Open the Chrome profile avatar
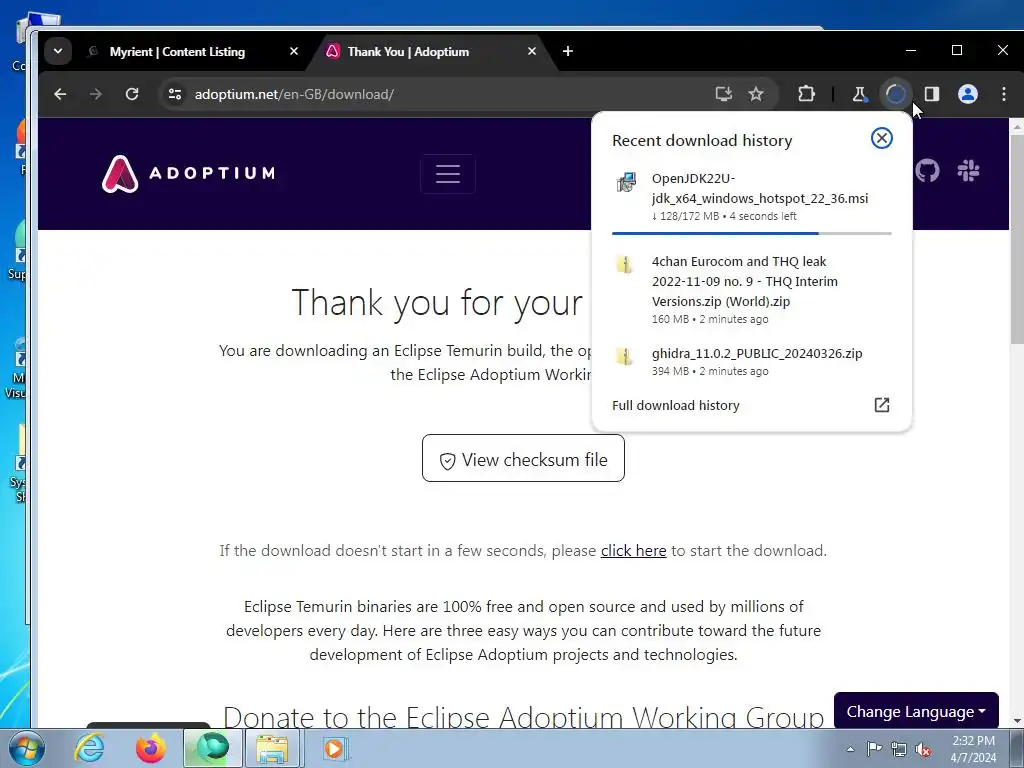This screenshot has height=768, width=1024. click(x=968, y=94)
